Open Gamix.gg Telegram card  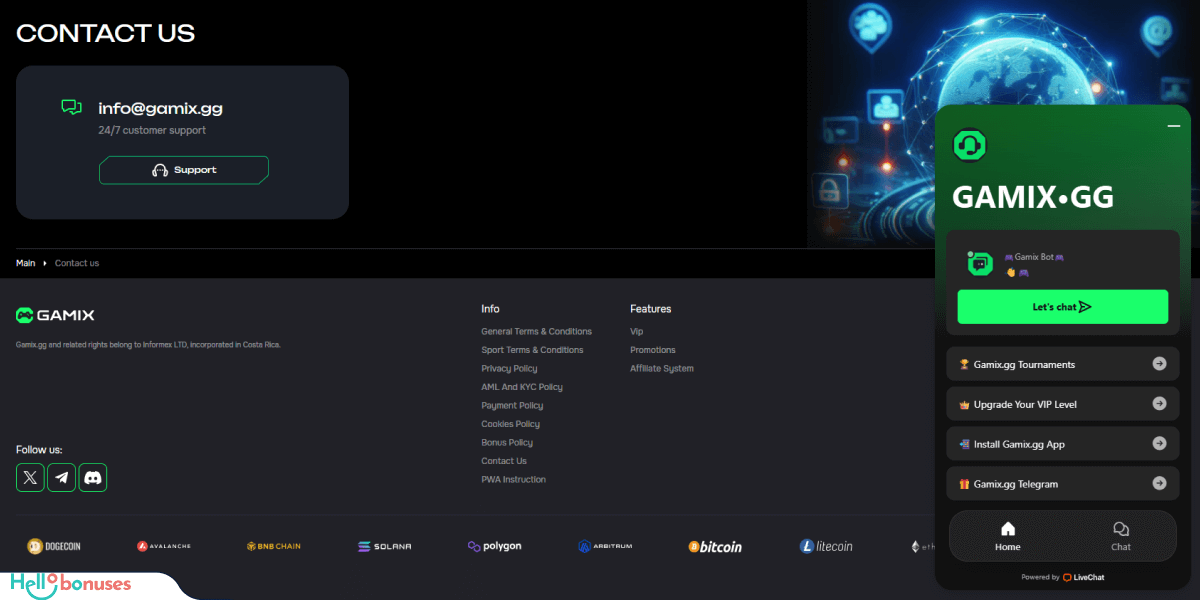[x=1063, y=483]
